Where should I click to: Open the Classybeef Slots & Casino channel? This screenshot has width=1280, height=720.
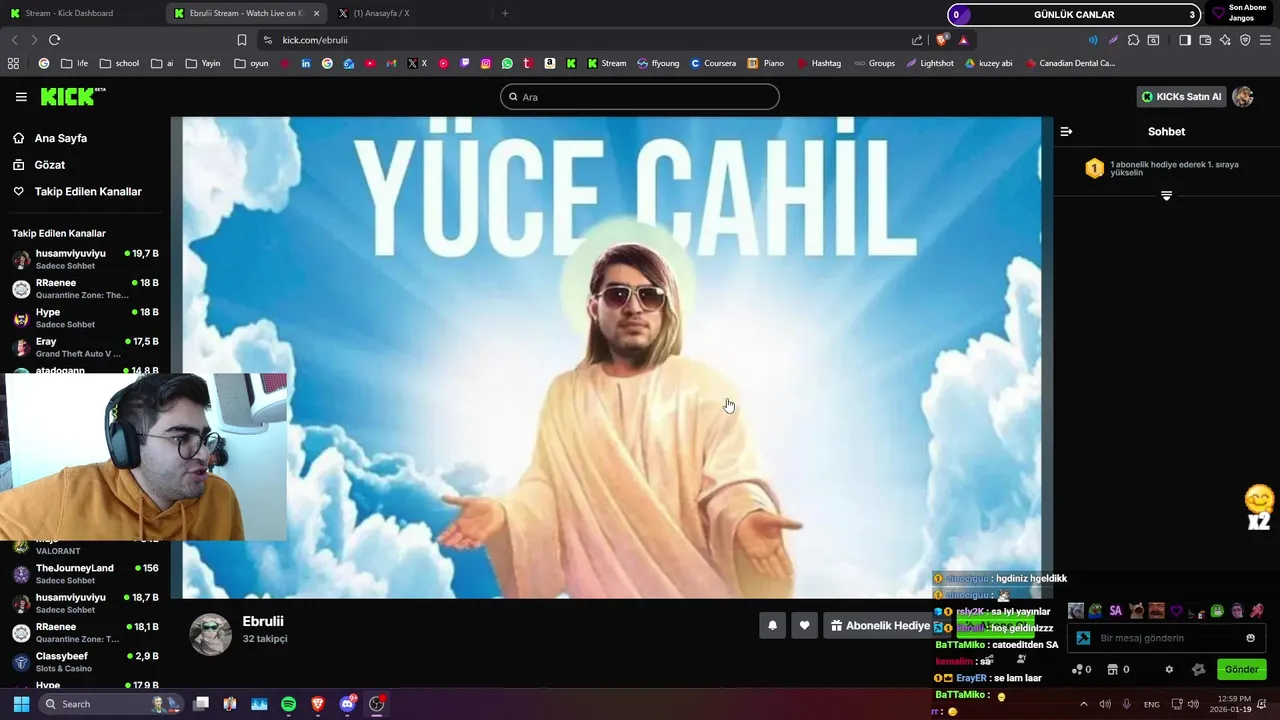85,662
